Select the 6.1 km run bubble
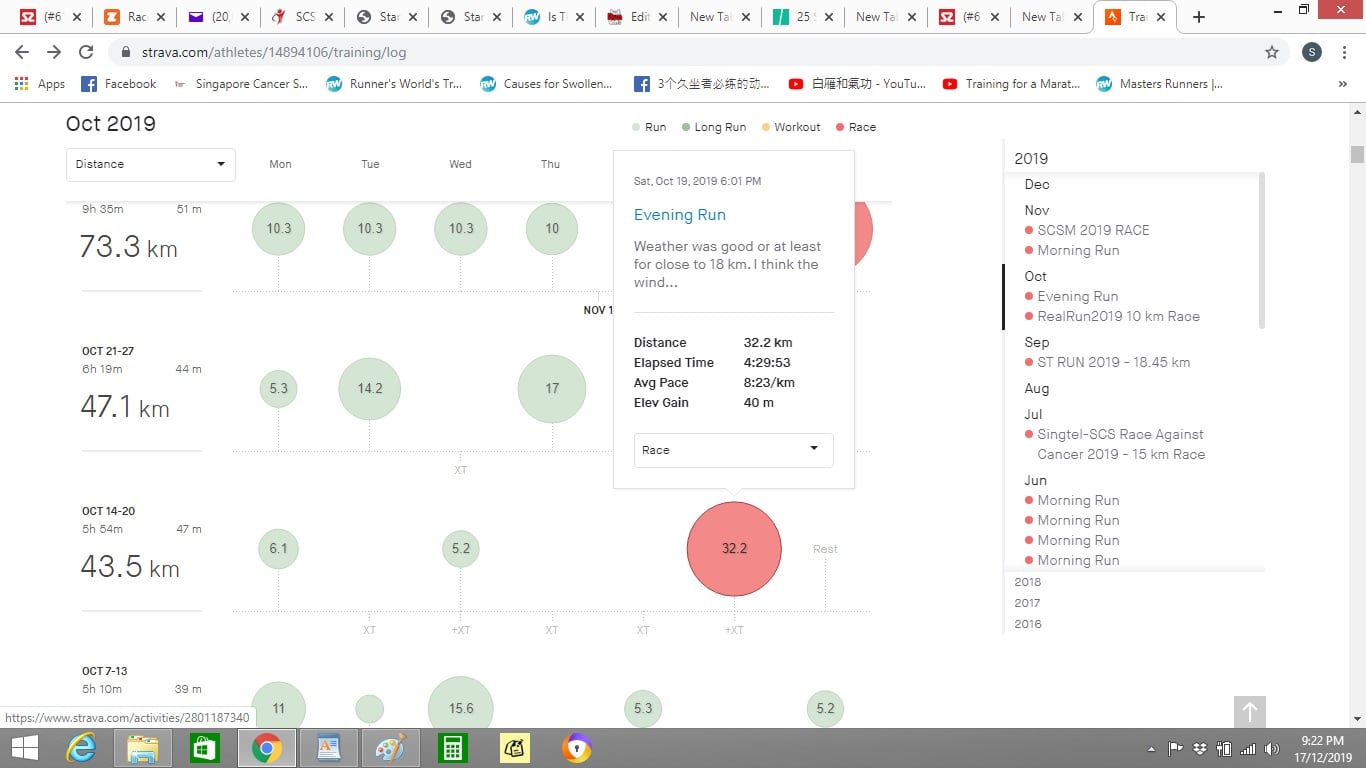Image resolution: width=1366 pixels, height=768 pixels. 279,548
